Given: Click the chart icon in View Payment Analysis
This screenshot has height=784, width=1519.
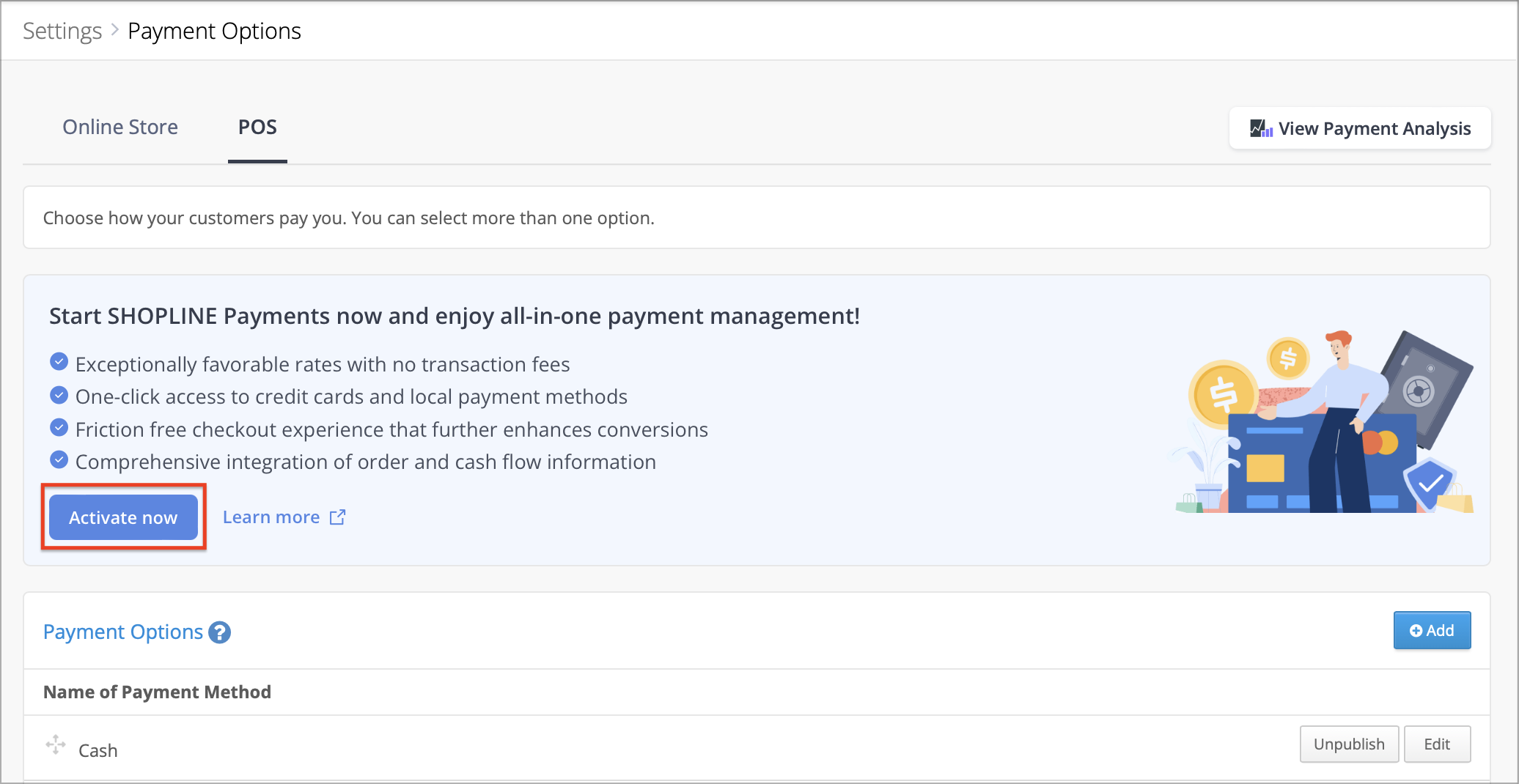Looking at the screenshot, I should (x=1261, y=129).
